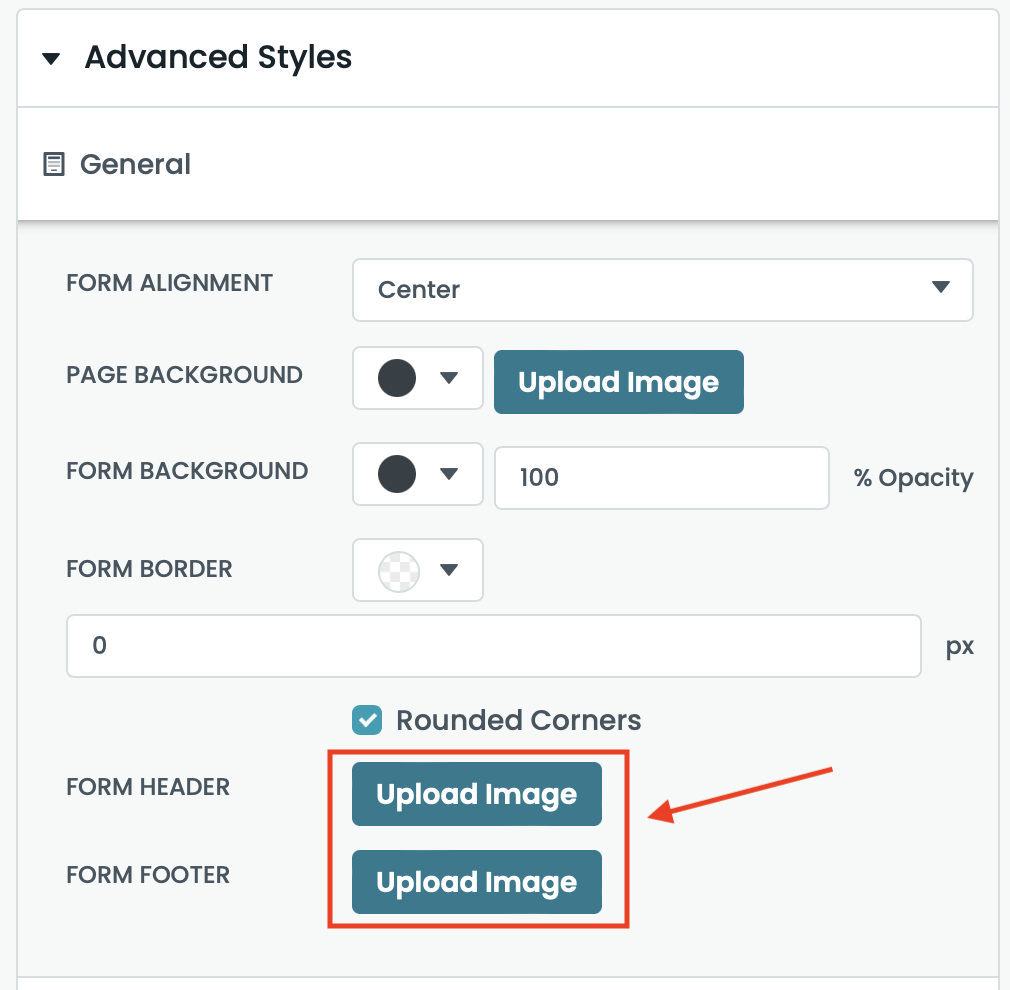Upload an image for Page Background

point(618,382)
